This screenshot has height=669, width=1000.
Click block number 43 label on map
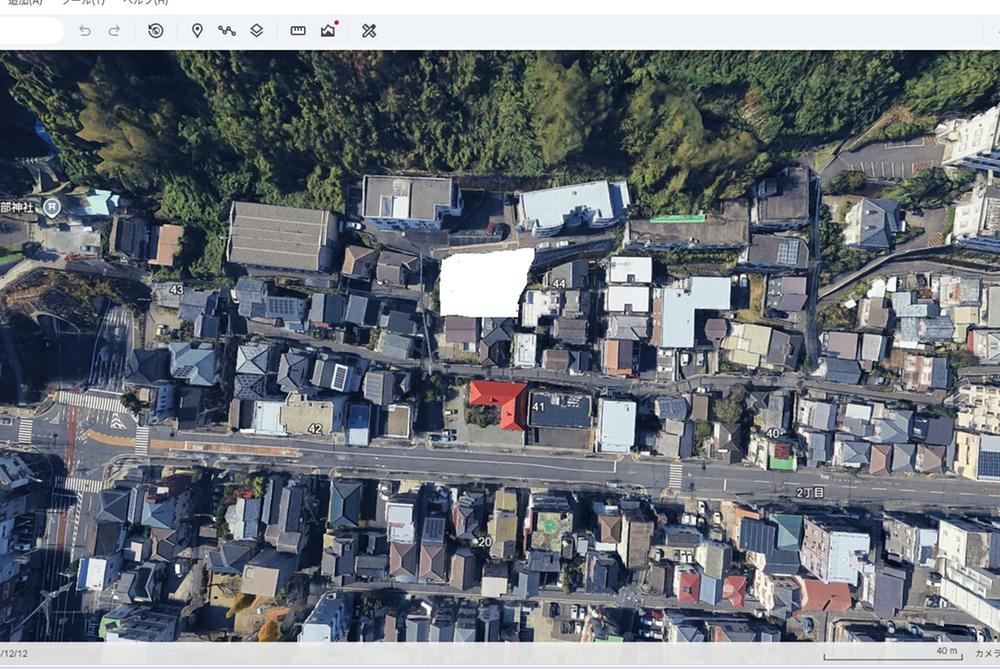tap(176, 290)
